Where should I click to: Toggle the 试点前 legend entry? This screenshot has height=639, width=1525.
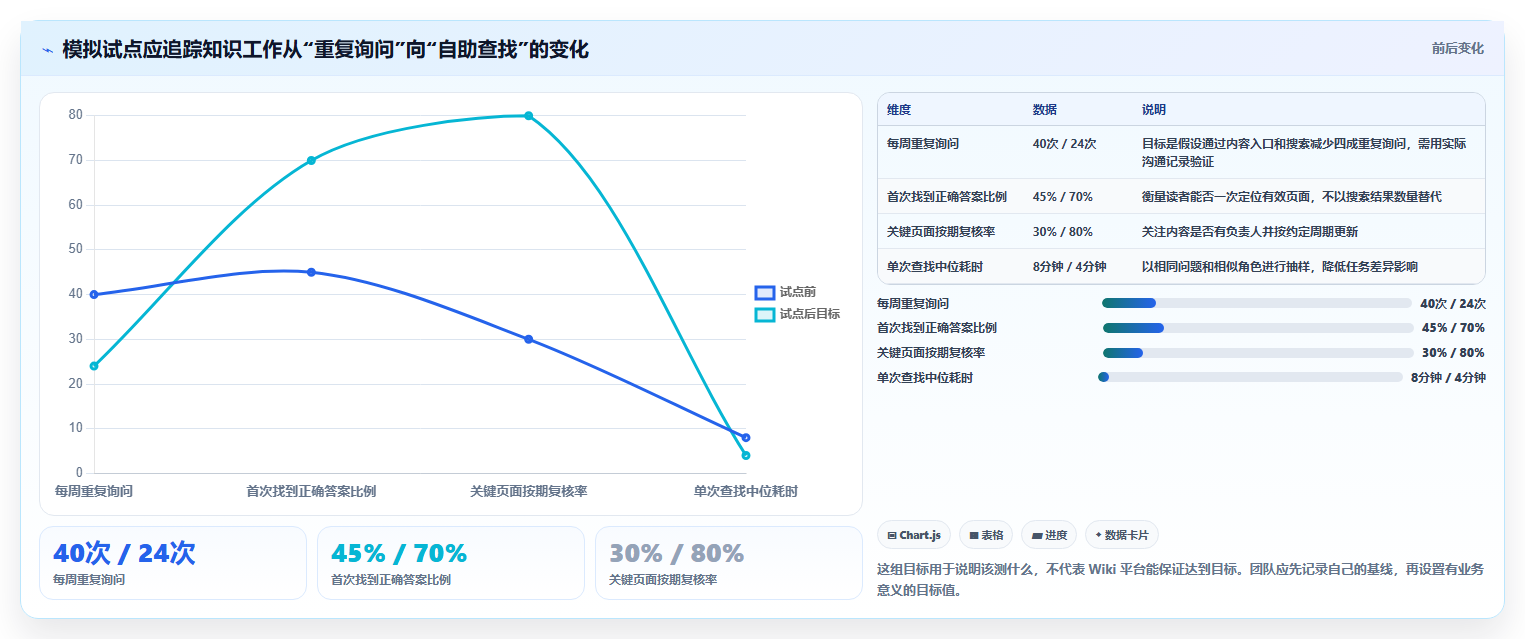(x=785, y=292)
